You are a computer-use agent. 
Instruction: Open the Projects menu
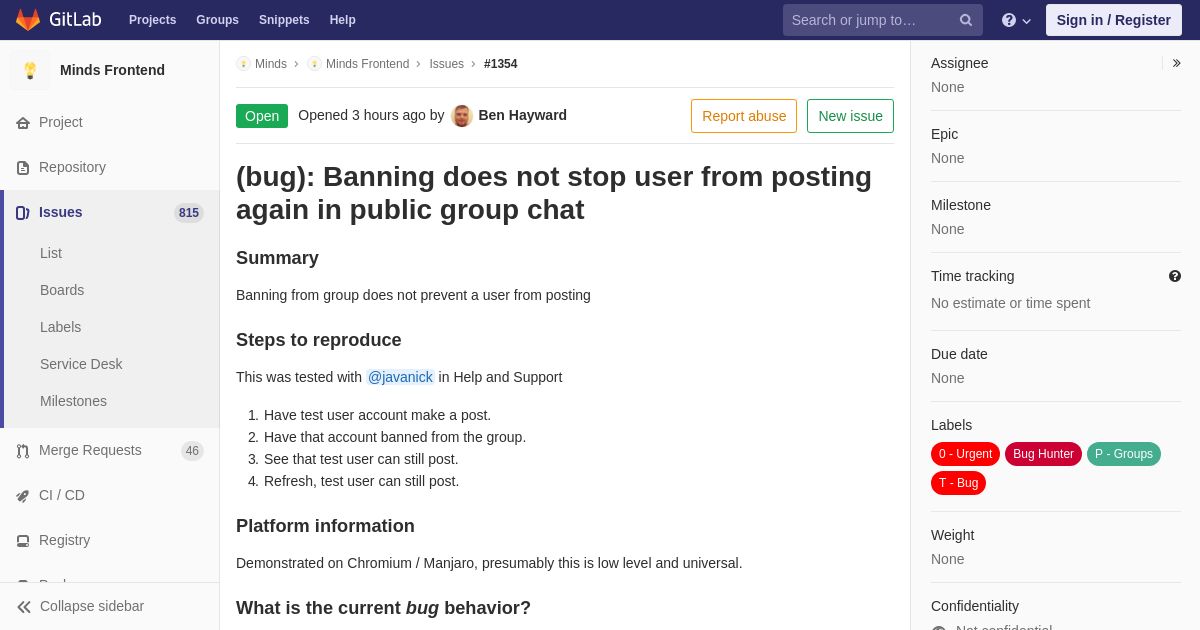[x=152, y=20]
